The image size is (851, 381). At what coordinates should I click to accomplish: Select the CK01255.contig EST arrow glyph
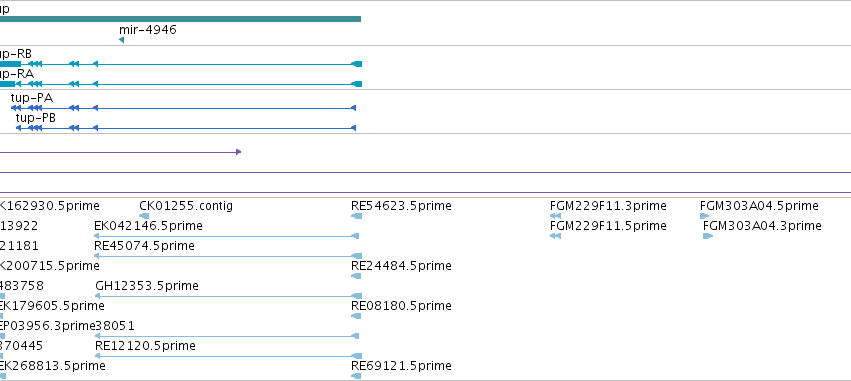click(144, 216)
